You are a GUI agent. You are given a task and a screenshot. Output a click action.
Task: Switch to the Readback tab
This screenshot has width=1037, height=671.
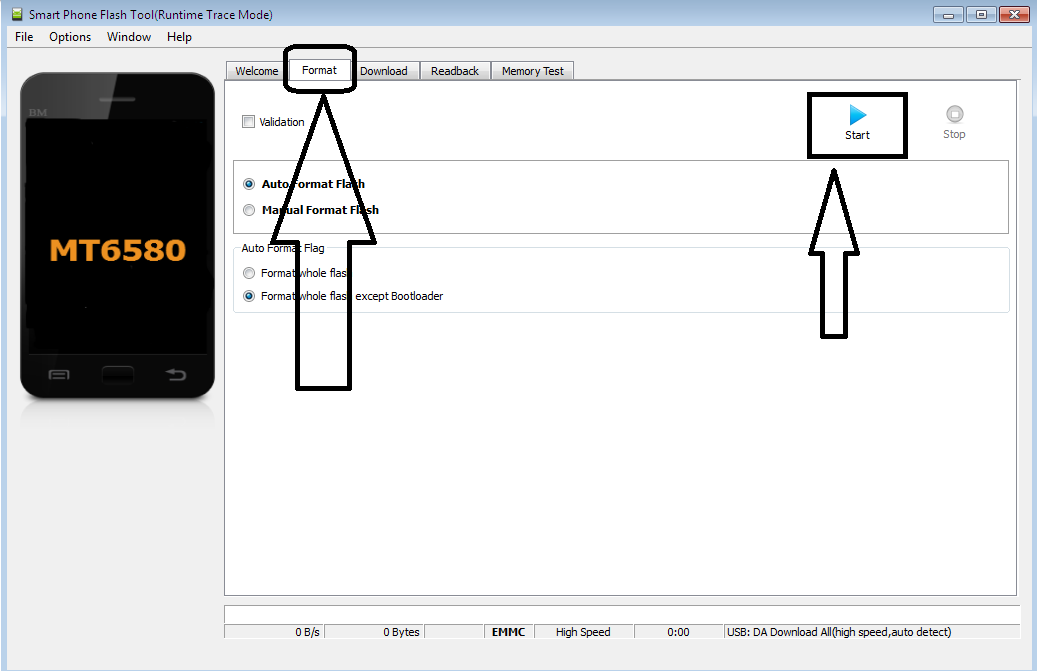pyautogui.click(x=455, y=71)
